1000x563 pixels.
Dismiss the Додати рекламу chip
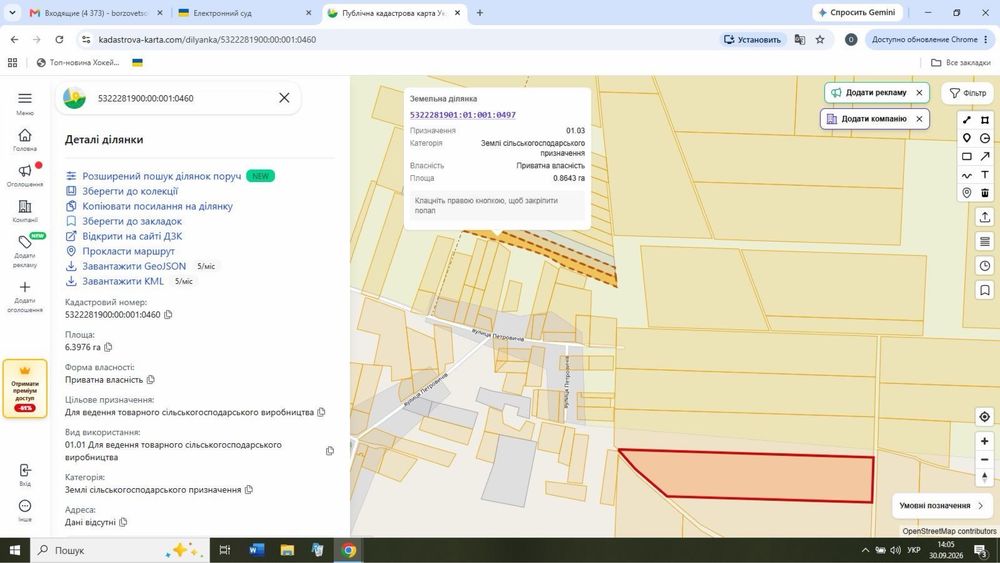919,92
